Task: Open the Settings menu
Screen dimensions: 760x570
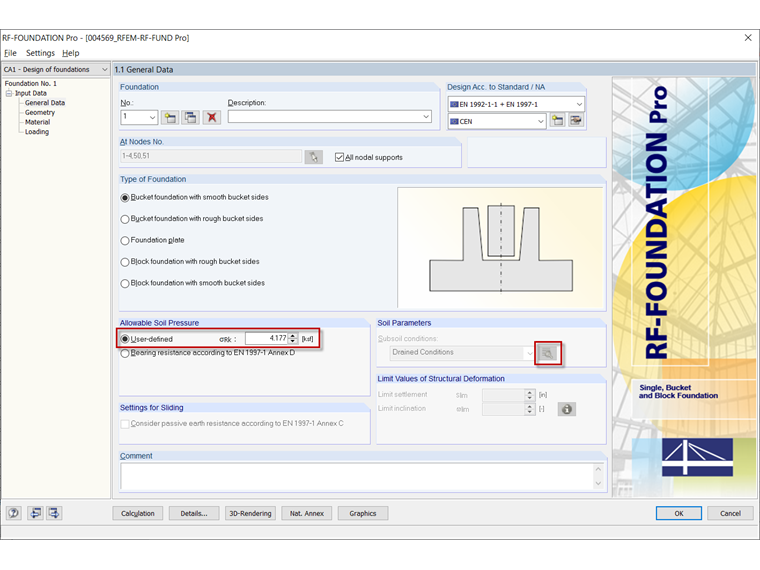Action: pos(40,53)
